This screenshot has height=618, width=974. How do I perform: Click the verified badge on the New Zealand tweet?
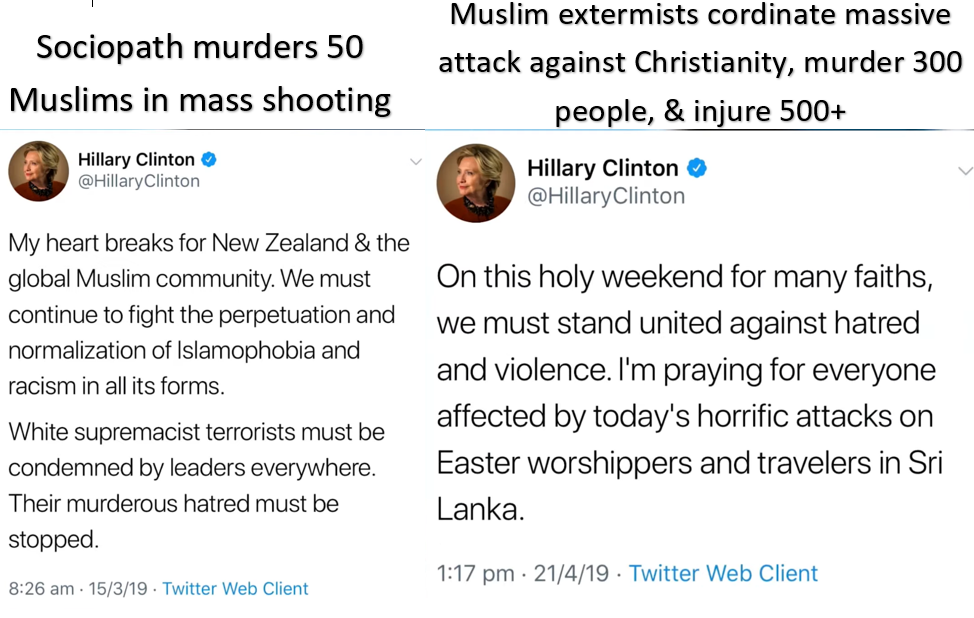[209, 159]
